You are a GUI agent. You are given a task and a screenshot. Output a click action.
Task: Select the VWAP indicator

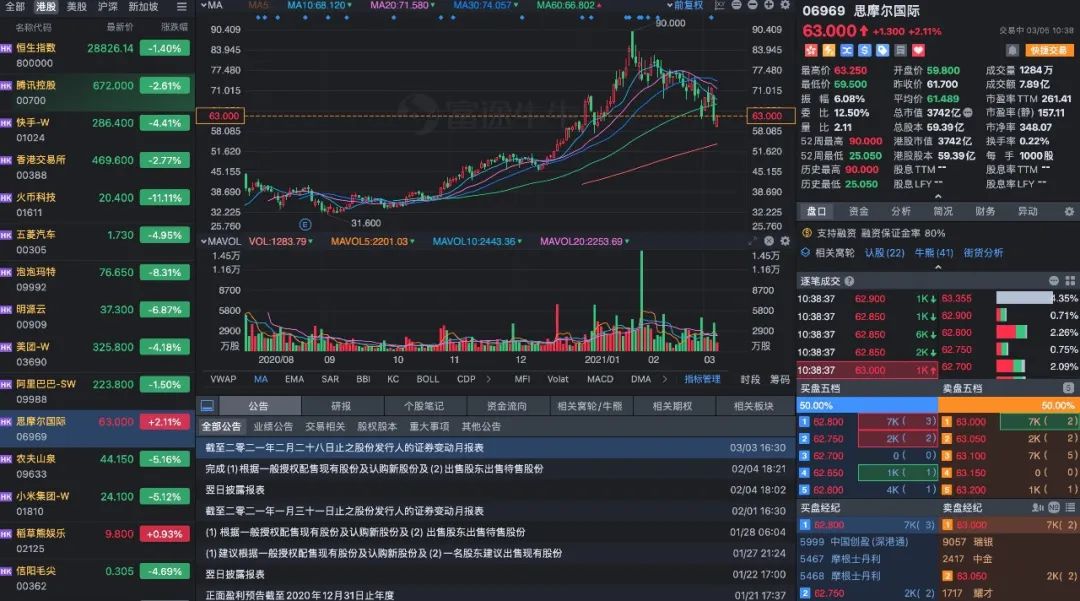click(x=223, y=379)
